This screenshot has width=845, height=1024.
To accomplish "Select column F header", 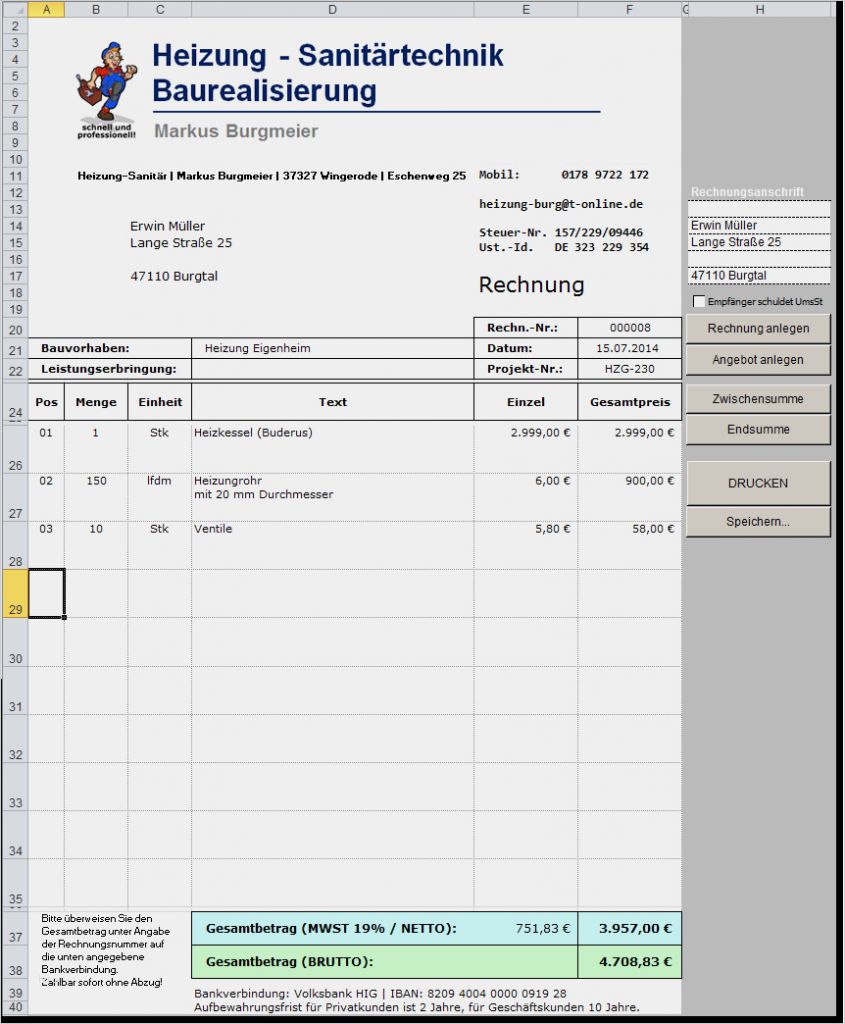I will (x=629, y=9).
